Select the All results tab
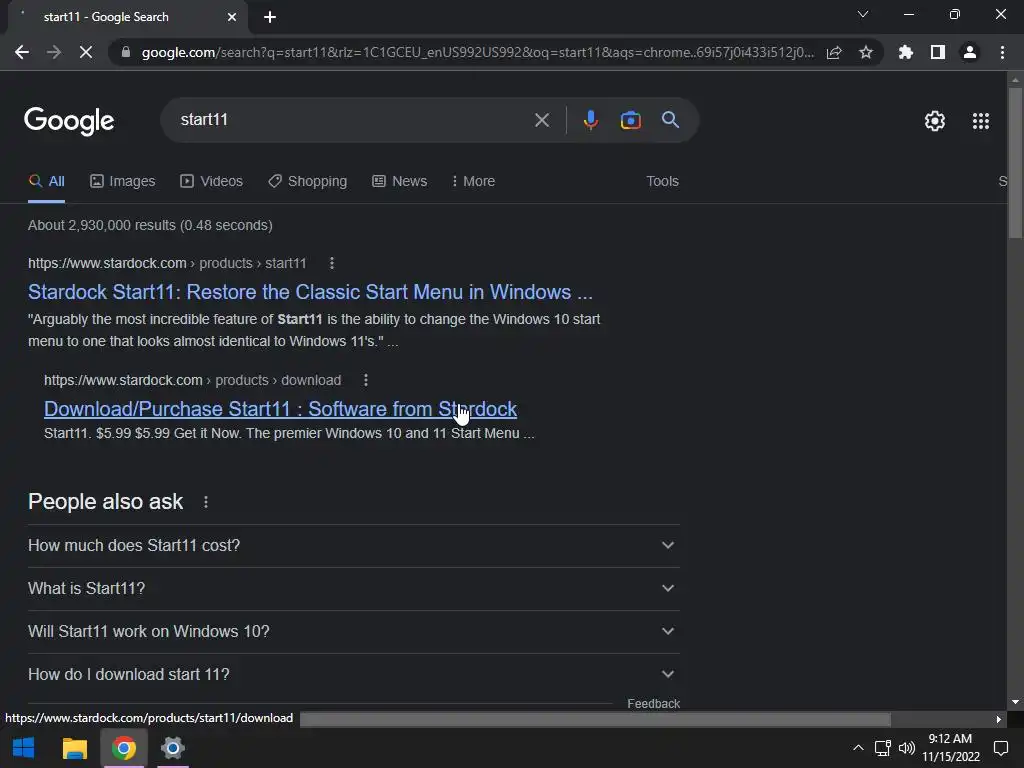This screenshot has width=1024, height=768. (x=46, y=182)
